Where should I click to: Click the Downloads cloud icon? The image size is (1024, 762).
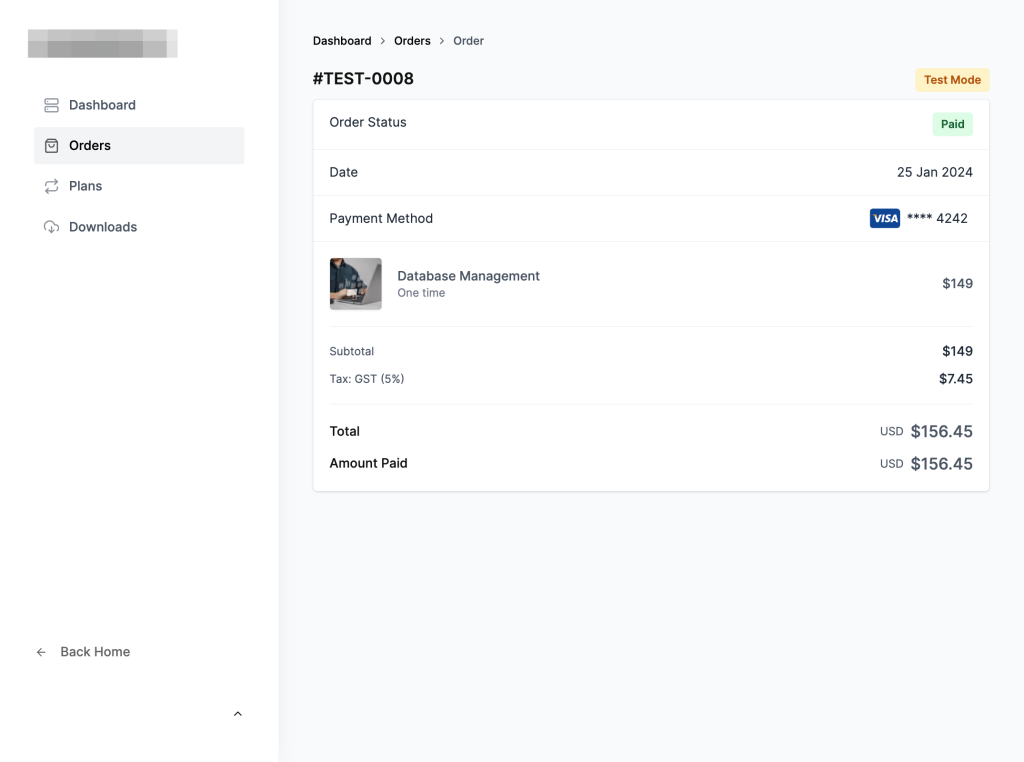(52, 227)
